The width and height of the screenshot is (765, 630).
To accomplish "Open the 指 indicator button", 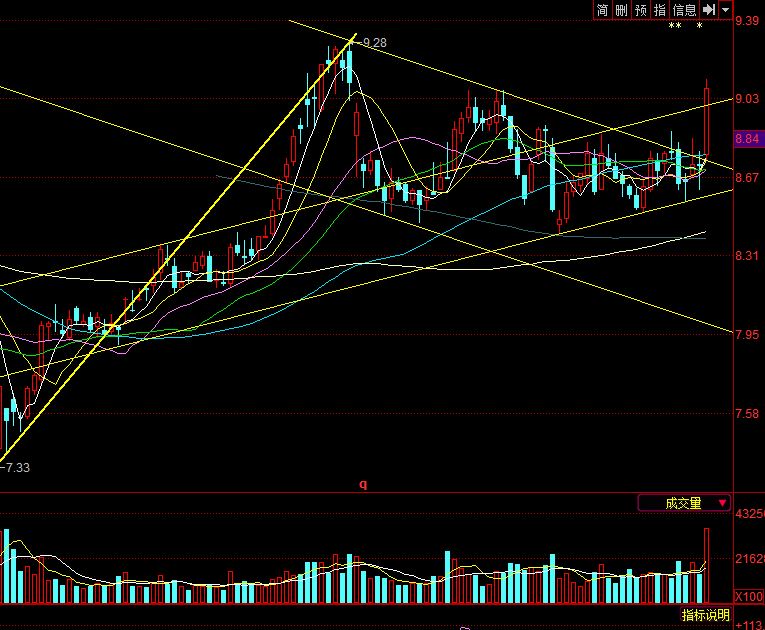I will [x=660, y=10].
